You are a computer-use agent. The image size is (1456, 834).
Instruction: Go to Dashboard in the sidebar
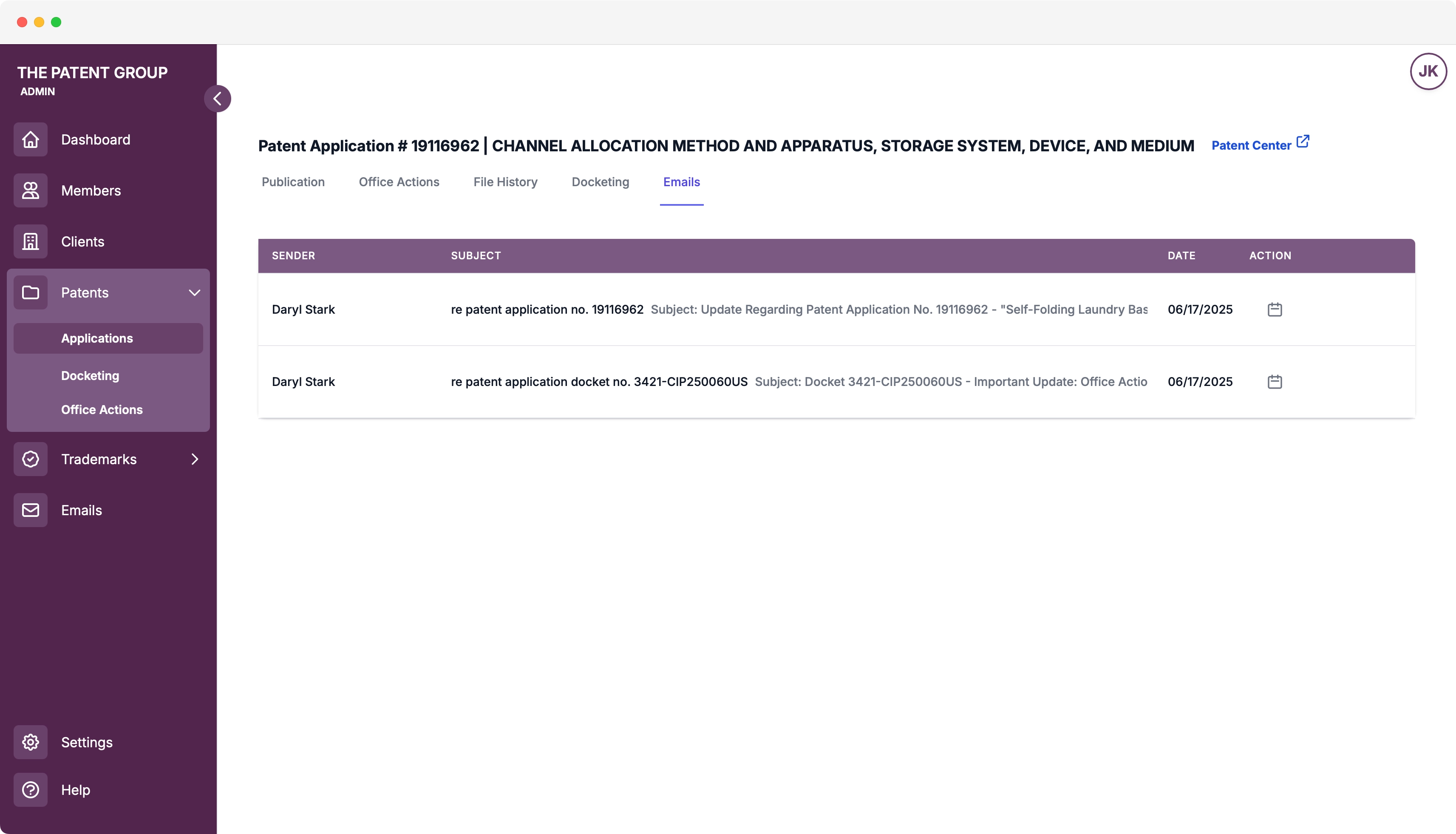click(96, 139)
